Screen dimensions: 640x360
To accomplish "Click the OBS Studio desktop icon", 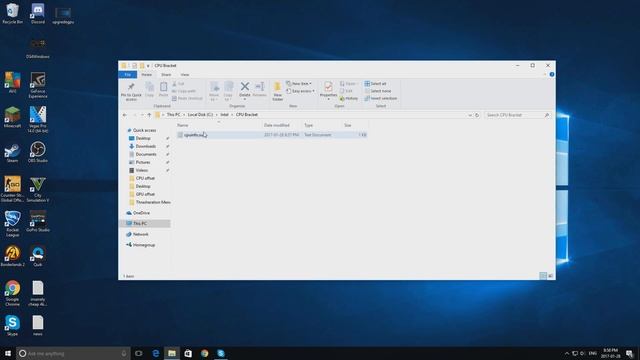I will click(38, 152).
